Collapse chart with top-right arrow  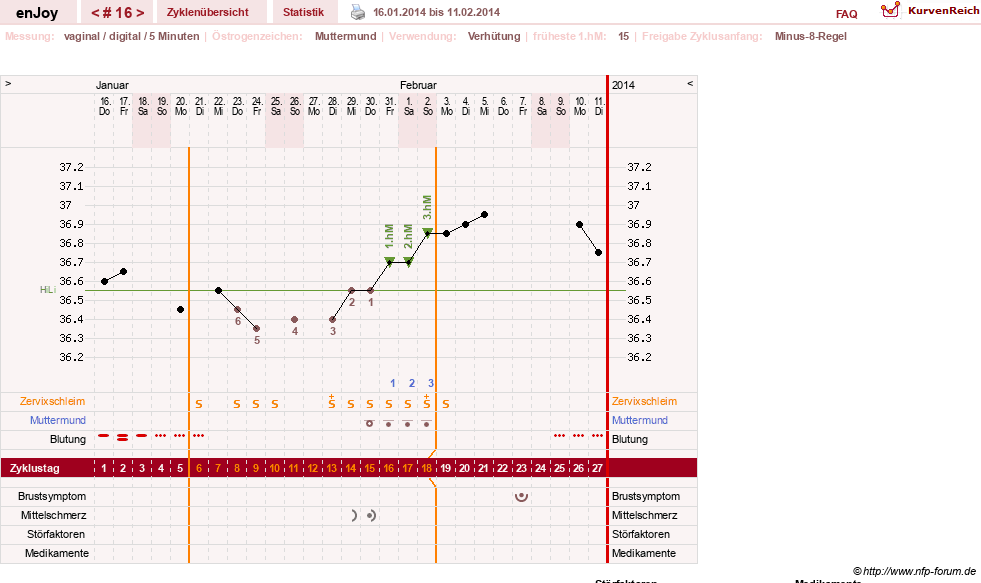(690, 83)
